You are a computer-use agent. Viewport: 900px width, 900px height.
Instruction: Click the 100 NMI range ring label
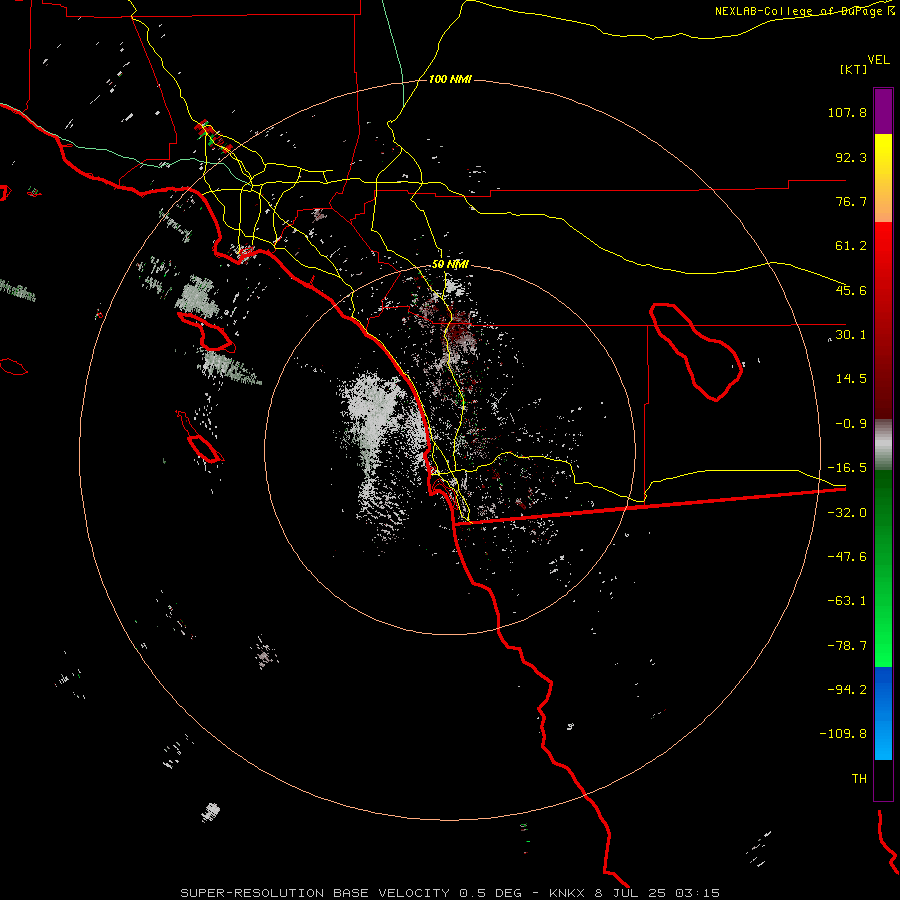[450, 79]
